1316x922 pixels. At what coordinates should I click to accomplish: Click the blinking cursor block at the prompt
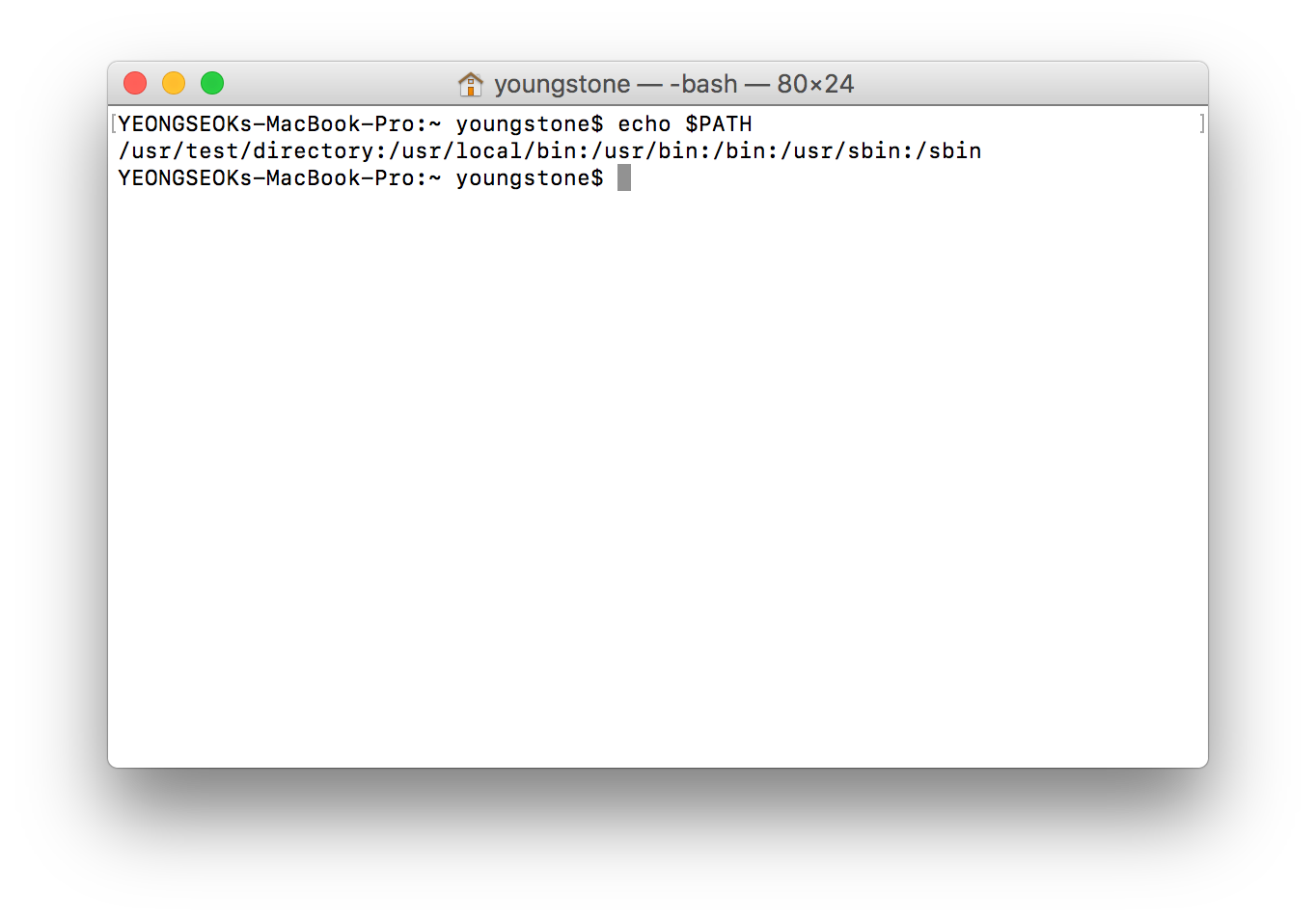(625, 177)
